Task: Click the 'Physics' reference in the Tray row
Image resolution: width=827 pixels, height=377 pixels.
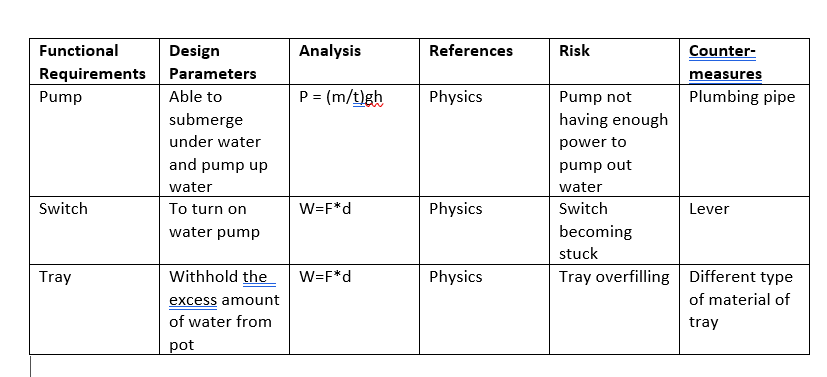Action: pyautogui.click(x=456, y=277)
